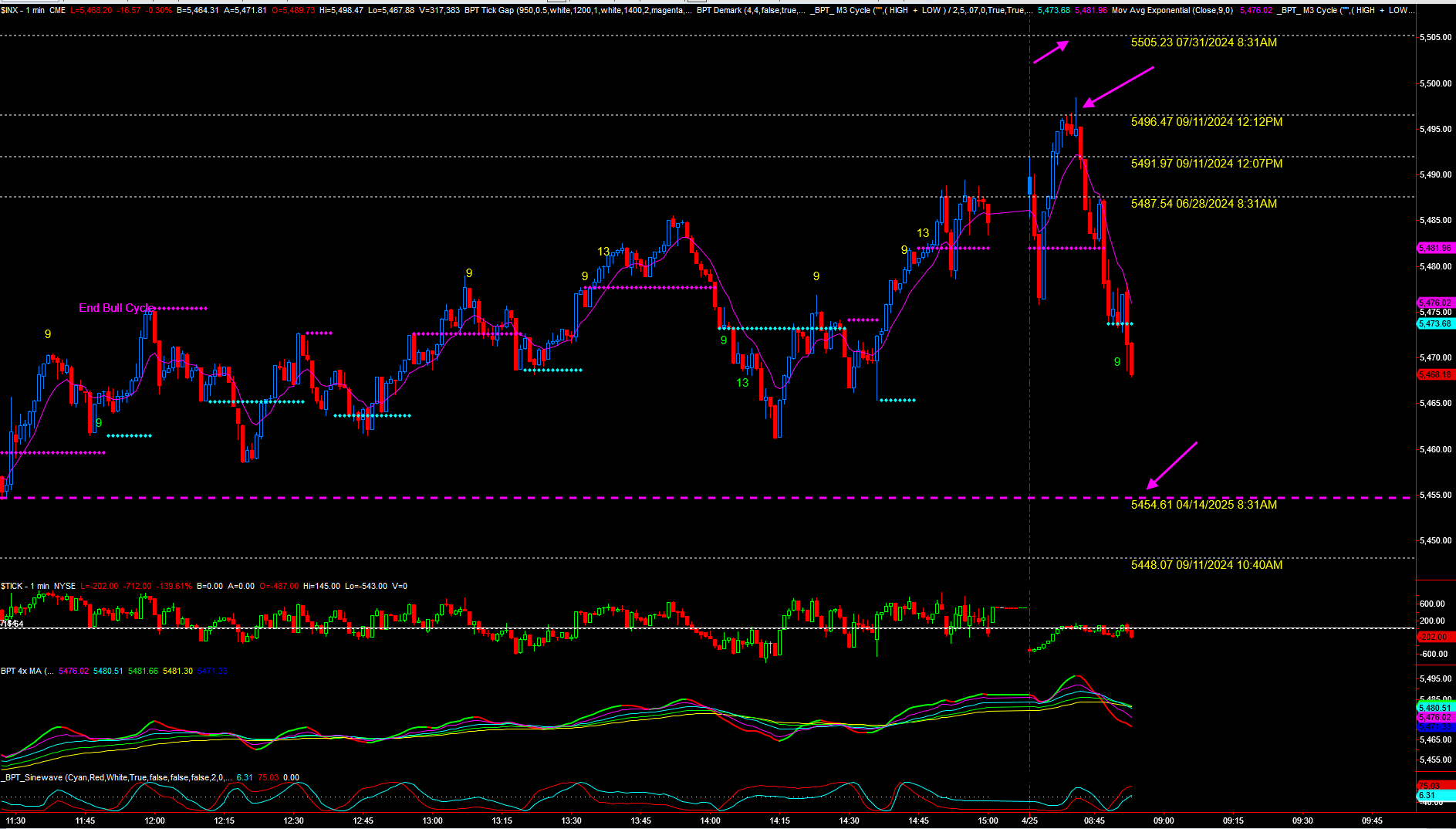The height and width of the screenshot is (829, 1456).
Task: Click the 5496.47 09/11/2024 12:12PM label
Action: click(1206, 122)
